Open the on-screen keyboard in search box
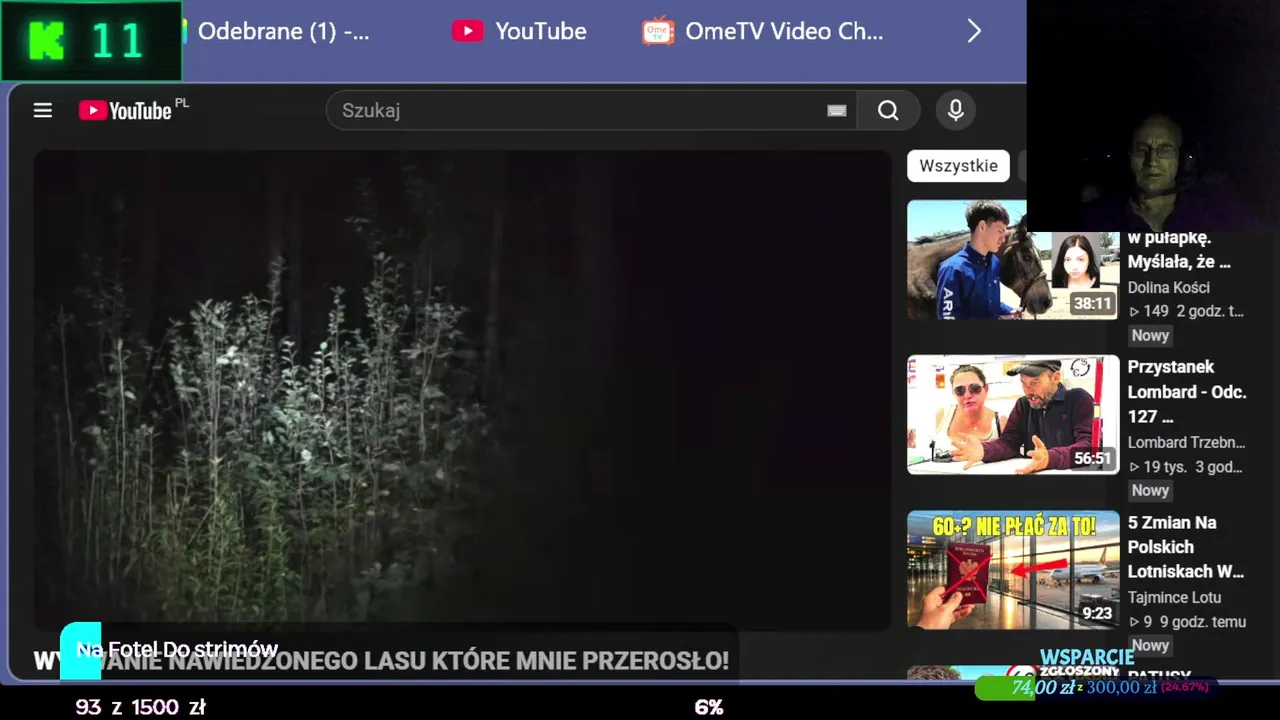 [x=837, y=111]
